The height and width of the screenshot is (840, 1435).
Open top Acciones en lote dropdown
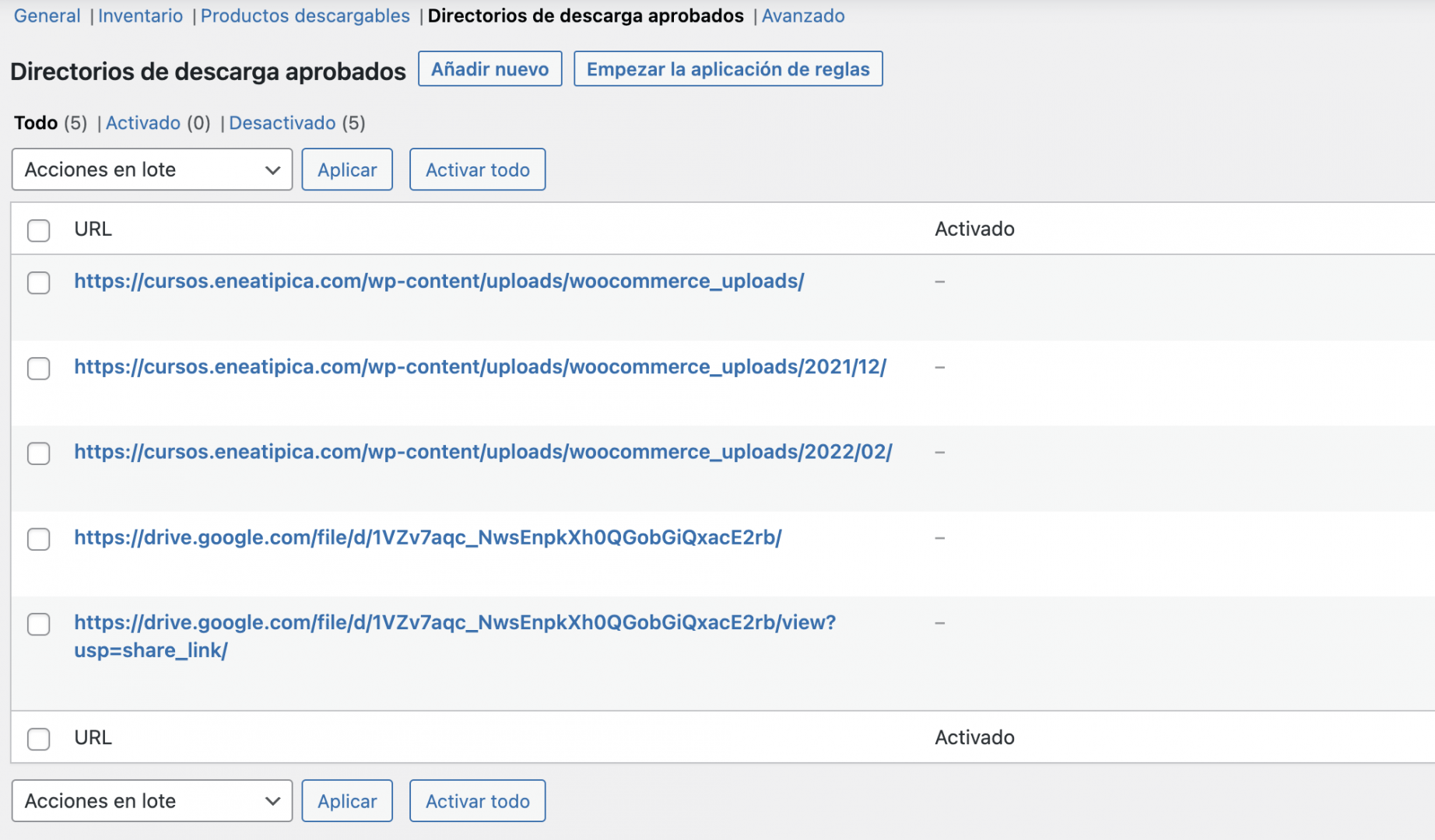[x=152, y=170]
